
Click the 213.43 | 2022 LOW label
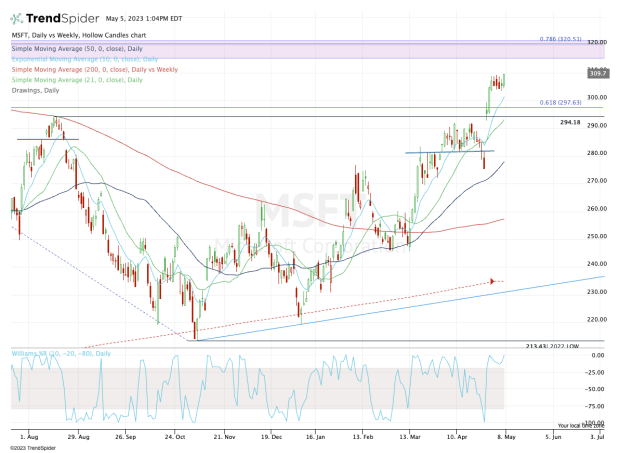(552, 346)
